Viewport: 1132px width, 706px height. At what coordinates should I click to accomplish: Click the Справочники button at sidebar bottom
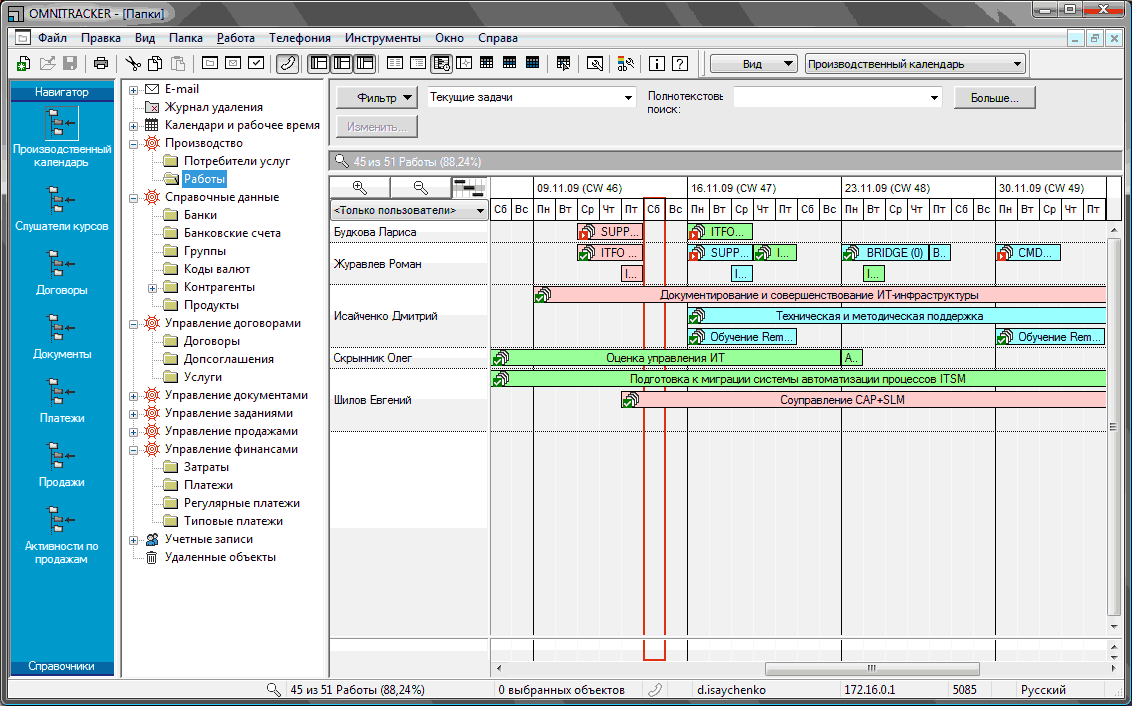[62, 666]
